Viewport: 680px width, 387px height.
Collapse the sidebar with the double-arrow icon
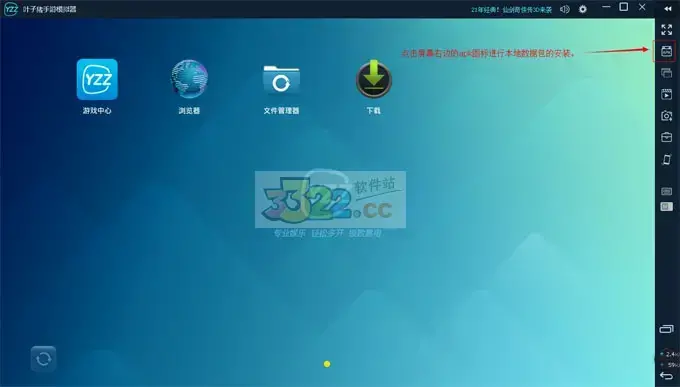pos(668,9)
